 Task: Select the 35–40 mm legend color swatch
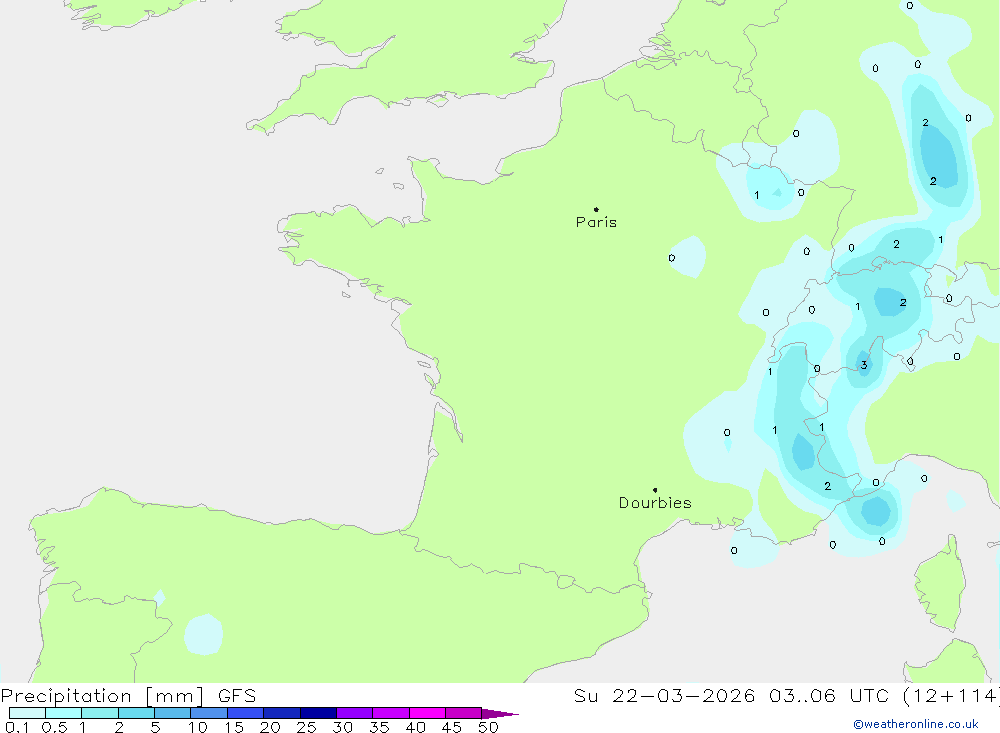pyautogui.click(x=391, y=713)
